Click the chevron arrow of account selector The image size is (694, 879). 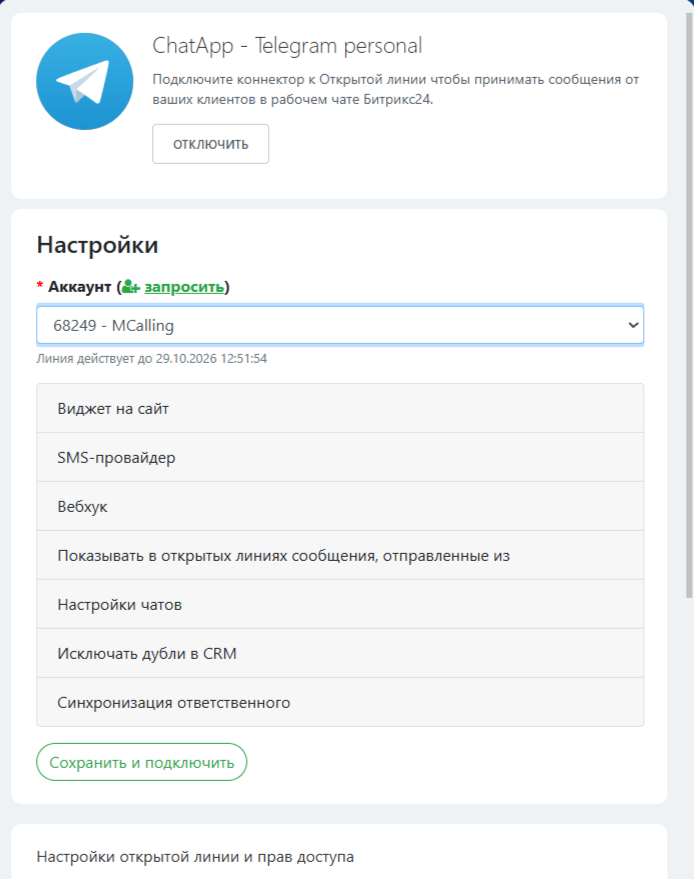(x=631, y=325)
